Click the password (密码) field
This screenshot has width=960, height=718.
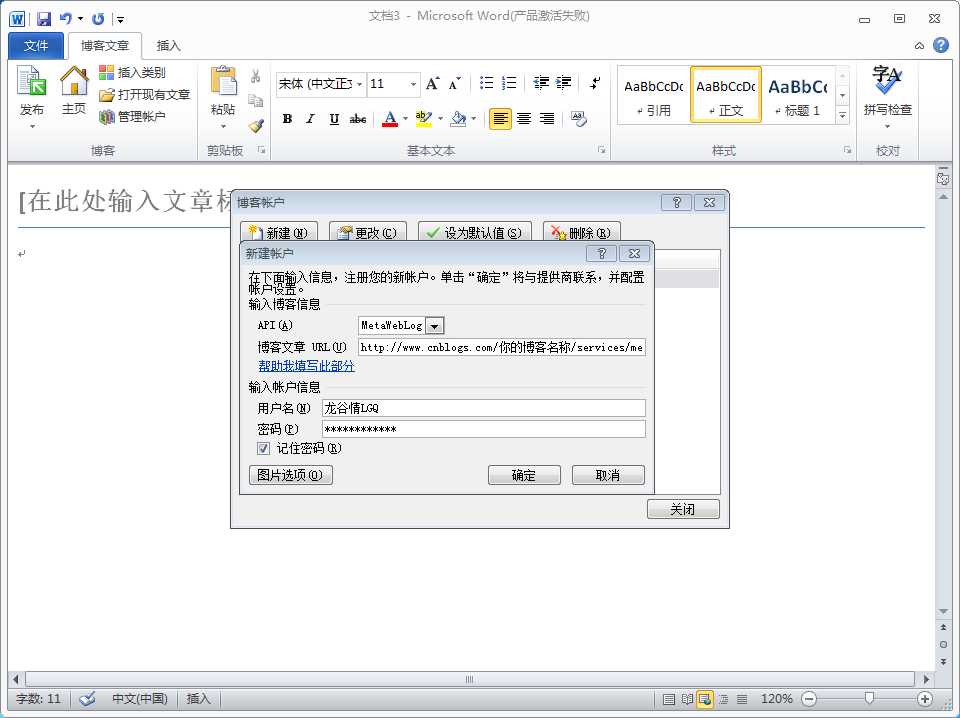(x=483, y=429)
